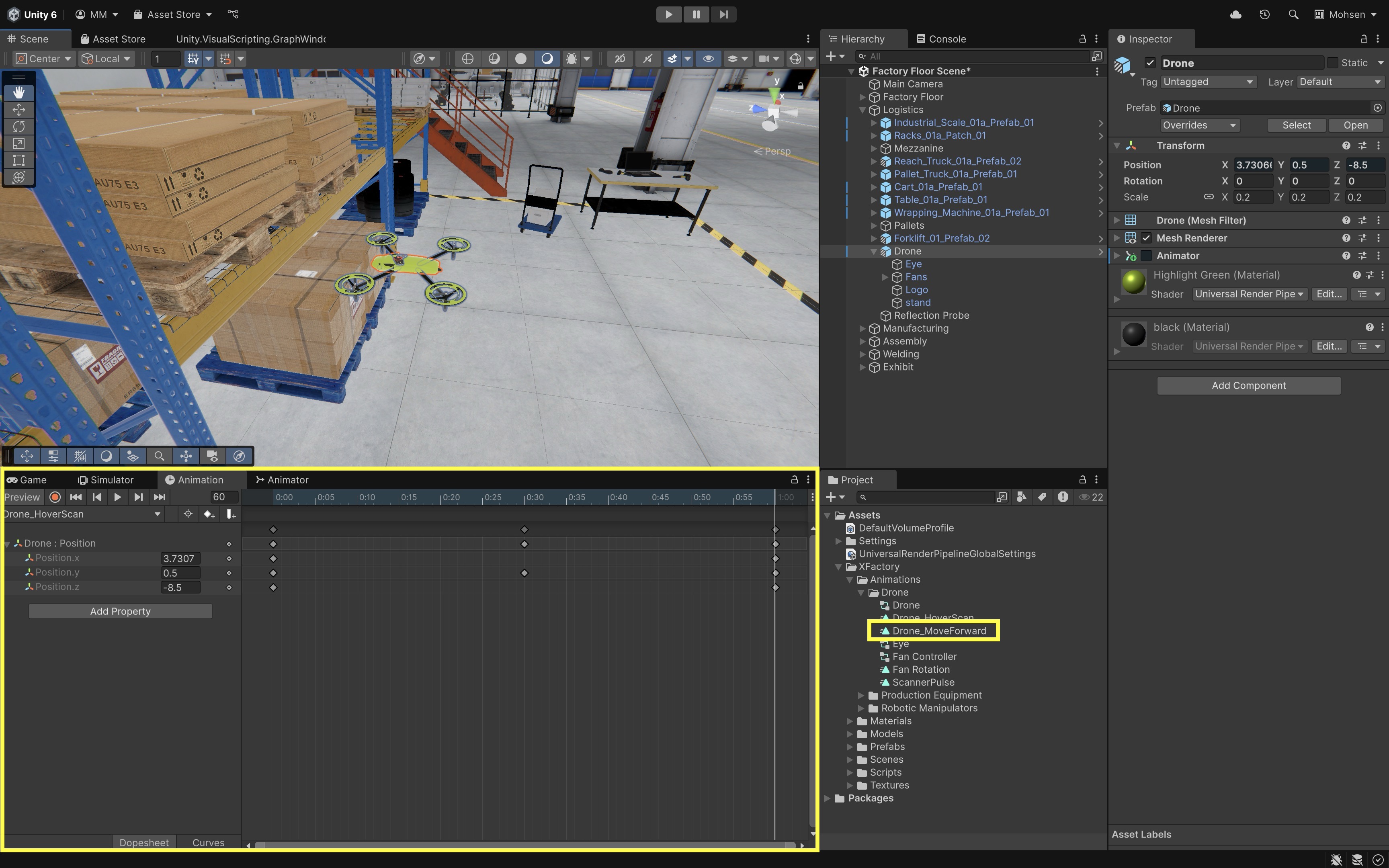Click the Add Event icon in Animation

click(x=231, y=514)
